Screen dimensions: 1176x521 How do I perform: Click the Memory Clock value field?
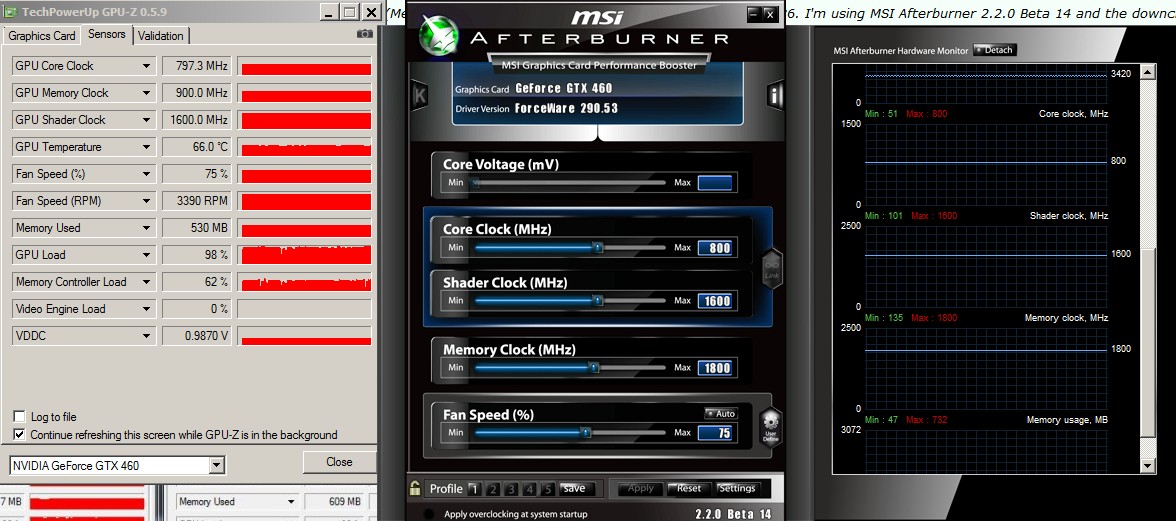coord(715,368)
